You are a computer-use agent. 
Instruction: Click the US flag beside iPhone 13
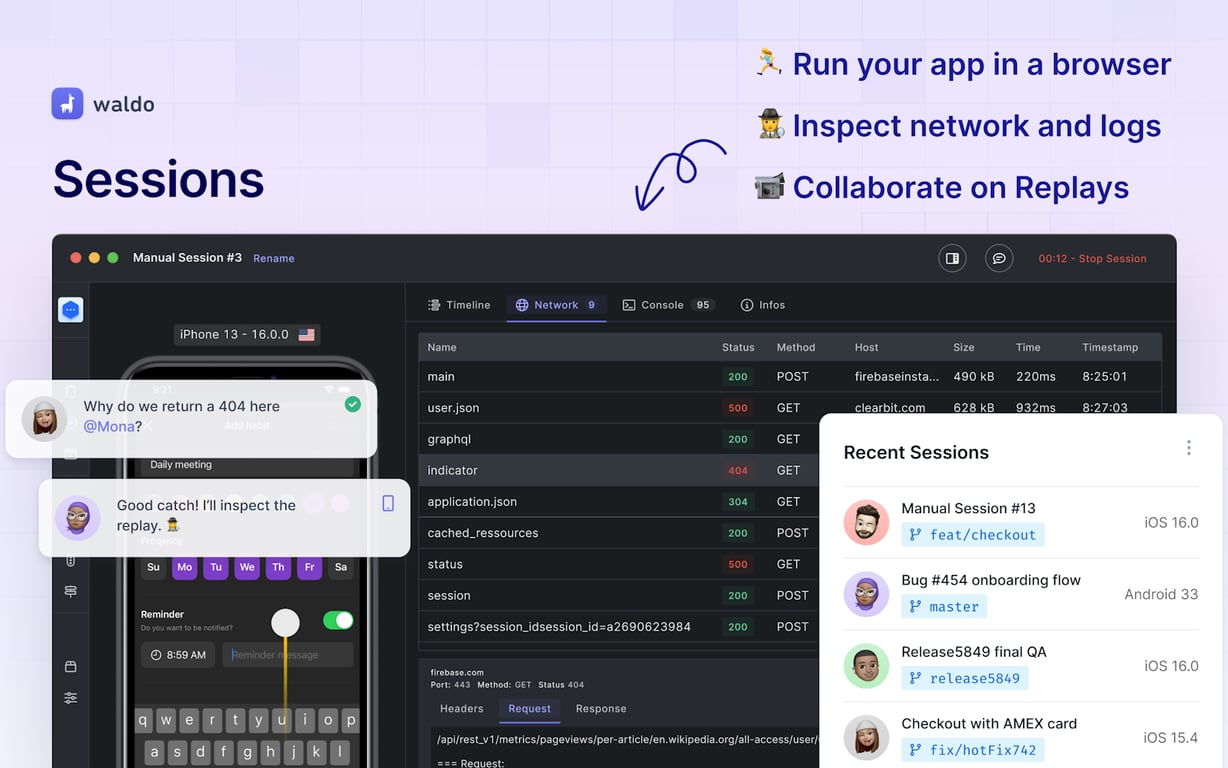tap(306, 335)
